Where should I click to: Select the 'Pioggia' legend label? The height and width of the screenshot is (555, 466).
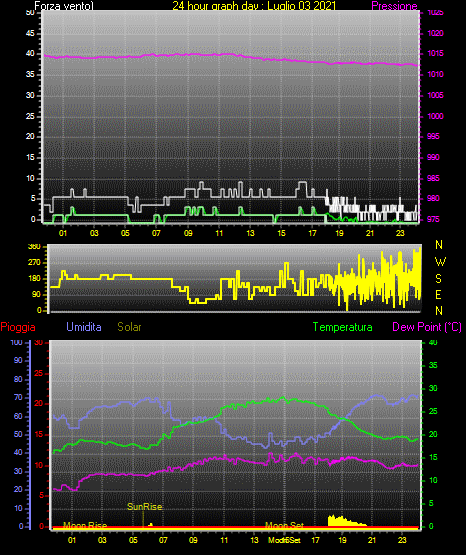point(18,327)
